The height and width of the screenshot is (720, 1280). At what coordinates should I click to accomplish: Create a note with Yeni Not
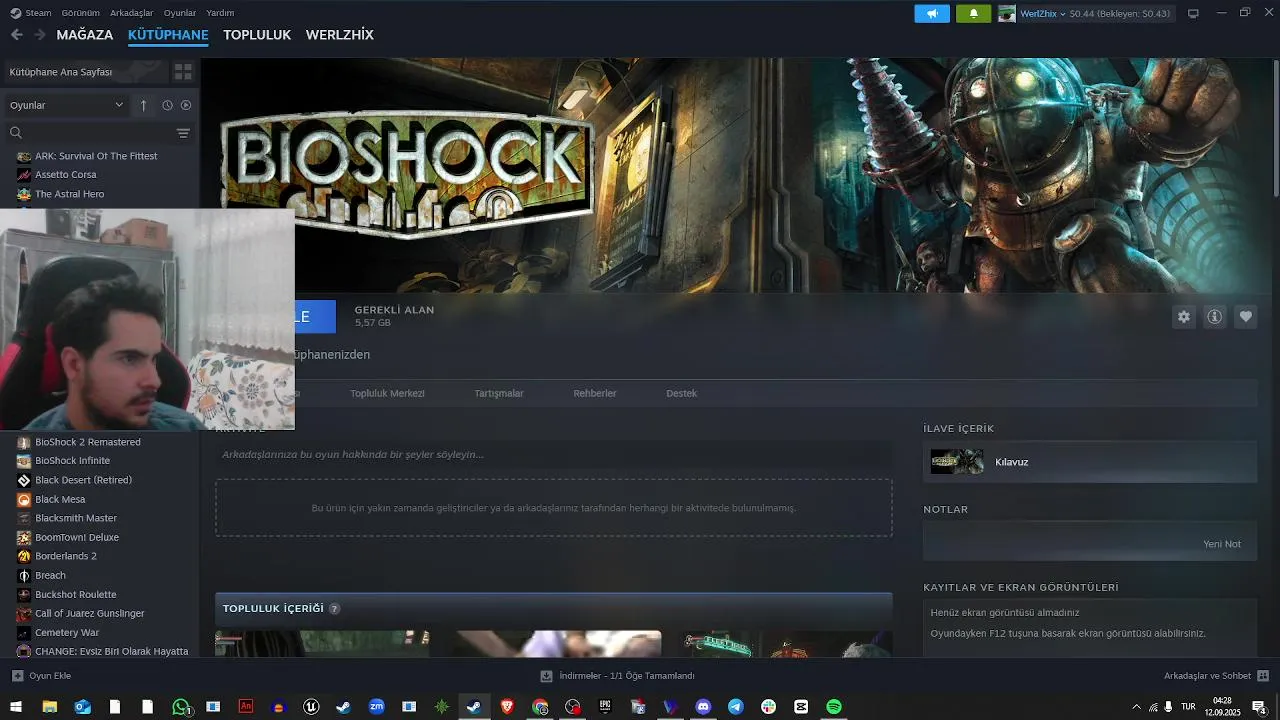click(1222, 544)
